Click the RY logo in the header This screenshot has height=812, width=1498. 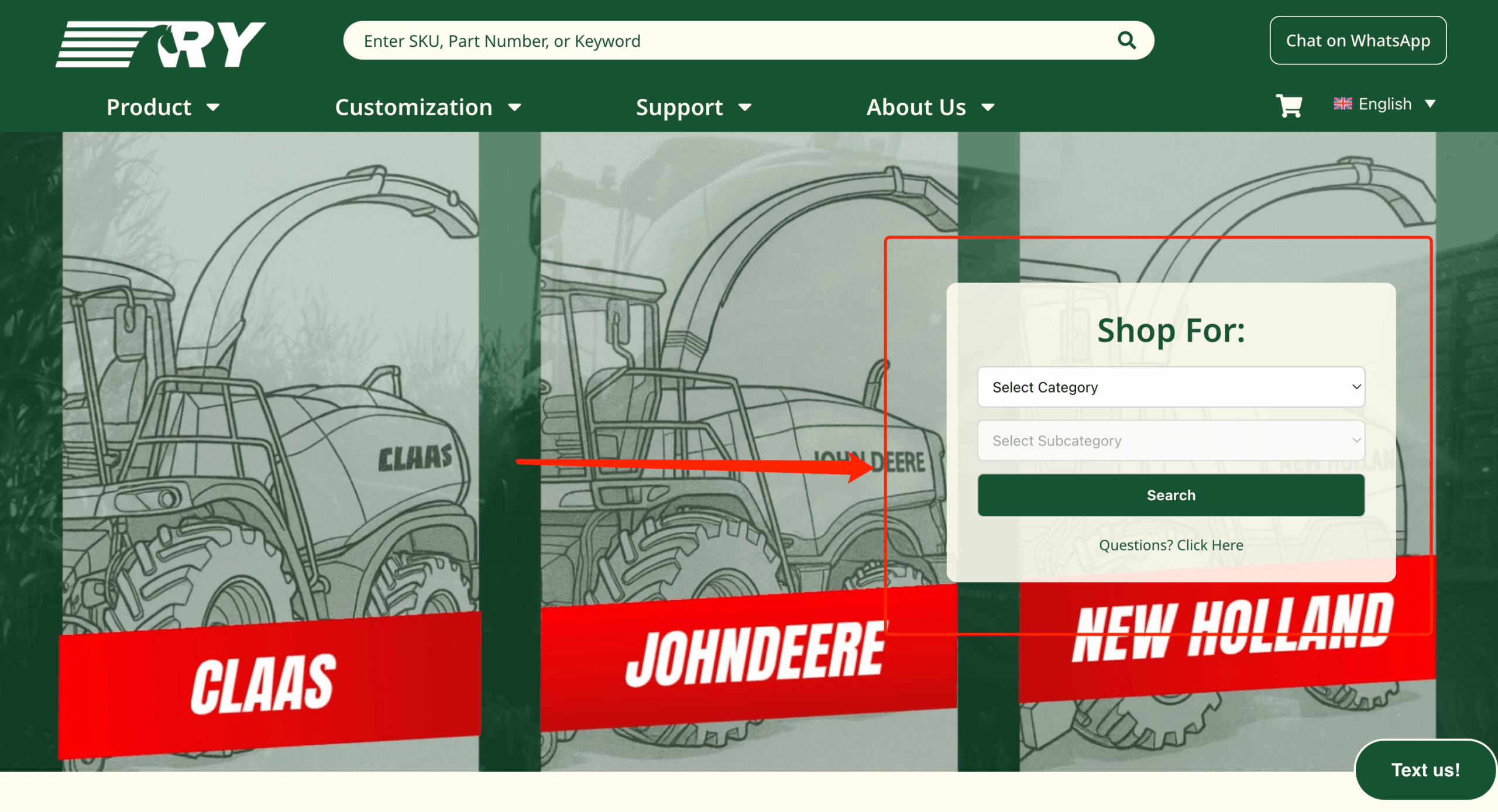pyautogui.click(x=161, y=44)
